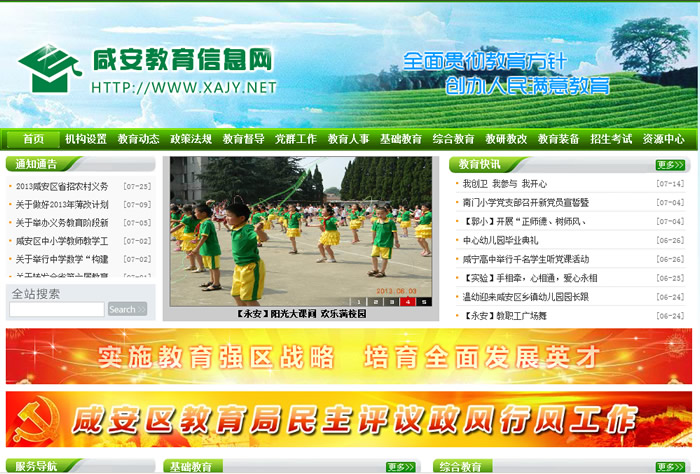Open notice 2013咸安区省招农村义务
Image resolution: width=700 pixels, height=474 pixels.
(x=62, y=187)
